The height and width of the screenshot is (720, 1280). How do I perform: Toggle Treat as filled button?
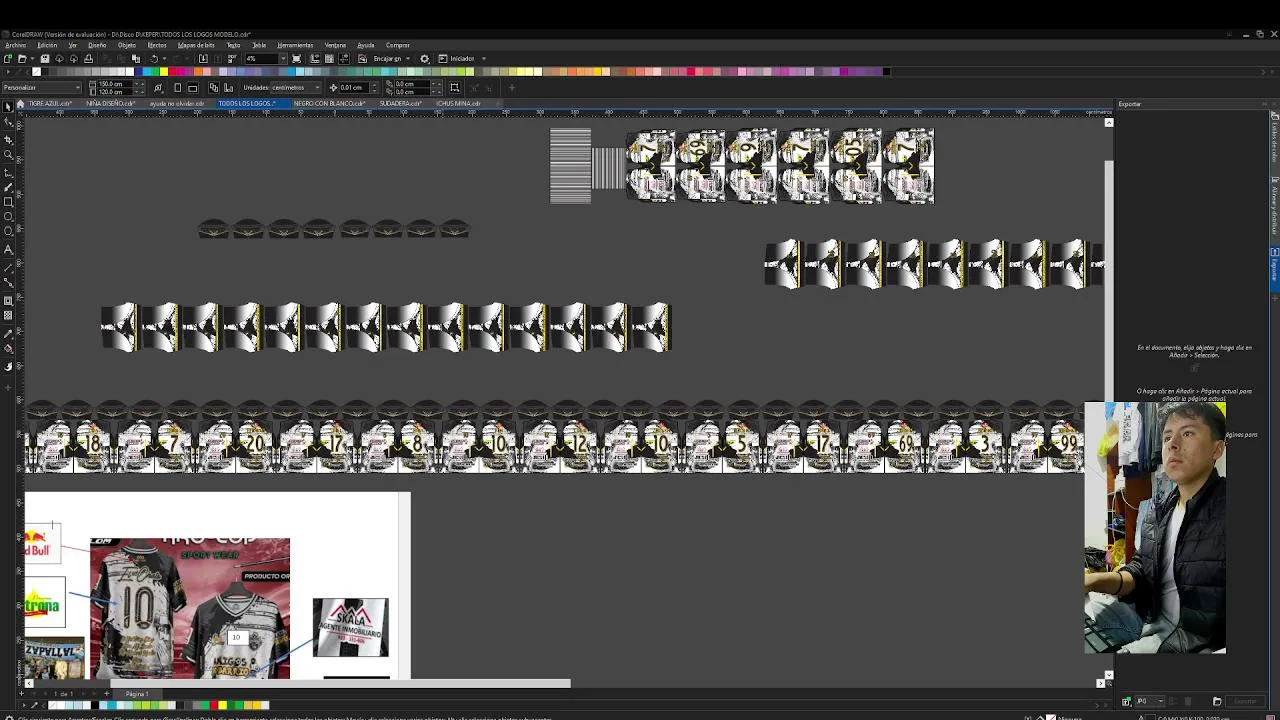[x=454, y=88]
